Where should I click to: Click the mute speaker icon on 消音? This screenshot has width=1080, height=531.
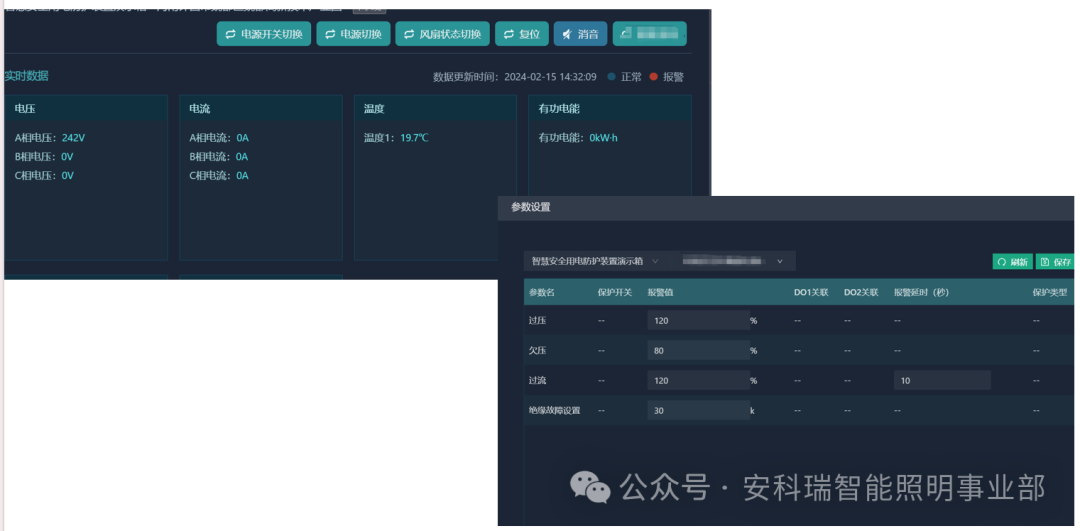pos(568,34)
